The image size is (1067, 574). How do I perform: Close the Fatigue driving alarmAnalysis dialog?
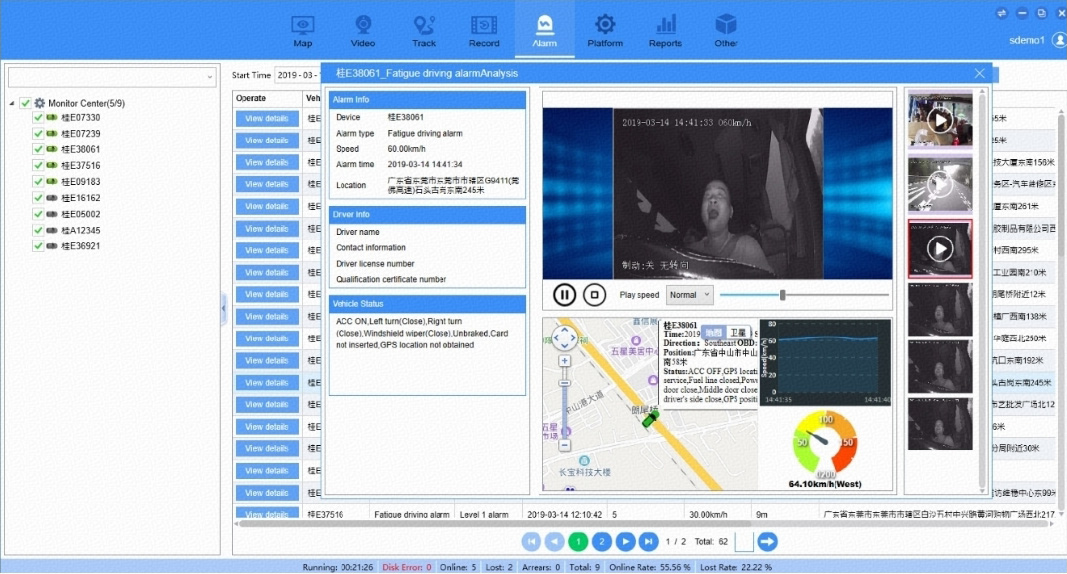pyautogui.click(x=979, y=73)
